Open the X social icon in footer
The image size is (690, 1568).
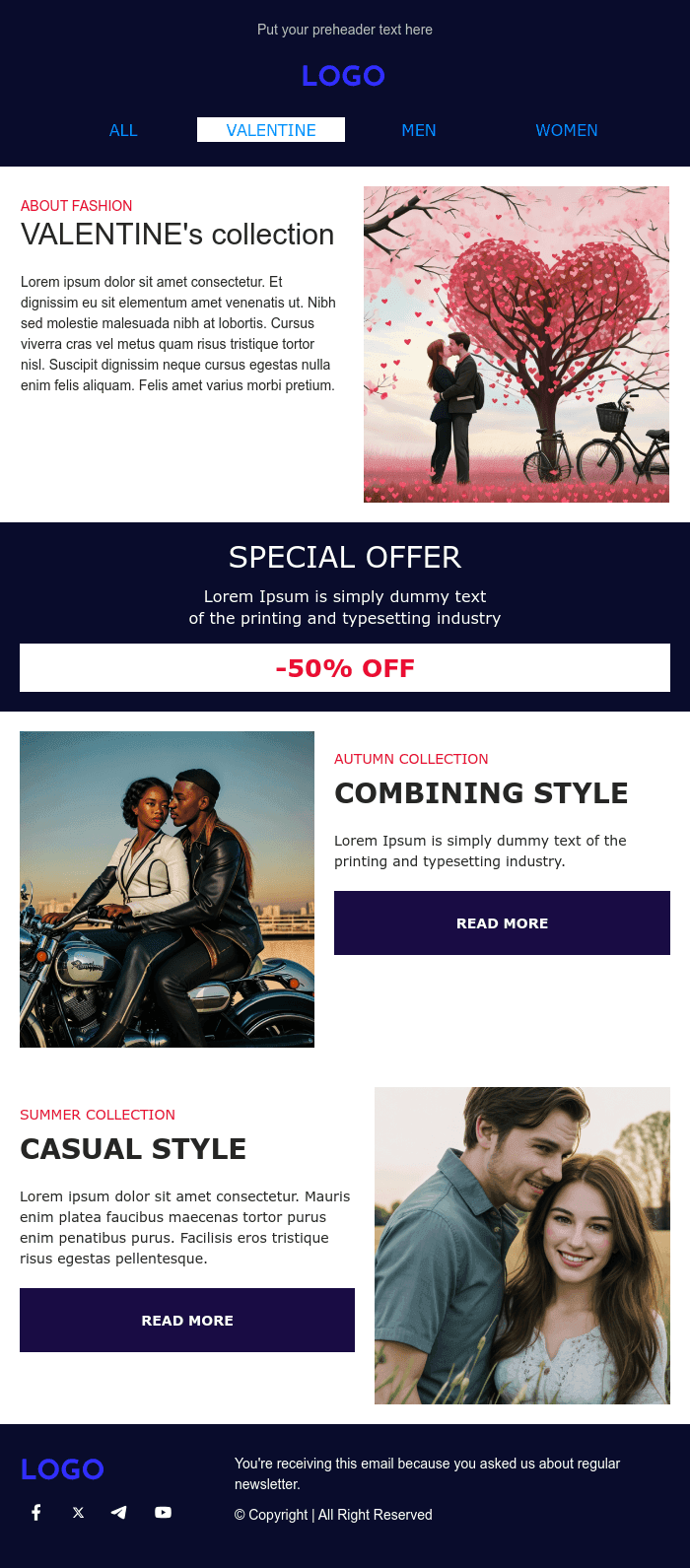(78, 1512)
